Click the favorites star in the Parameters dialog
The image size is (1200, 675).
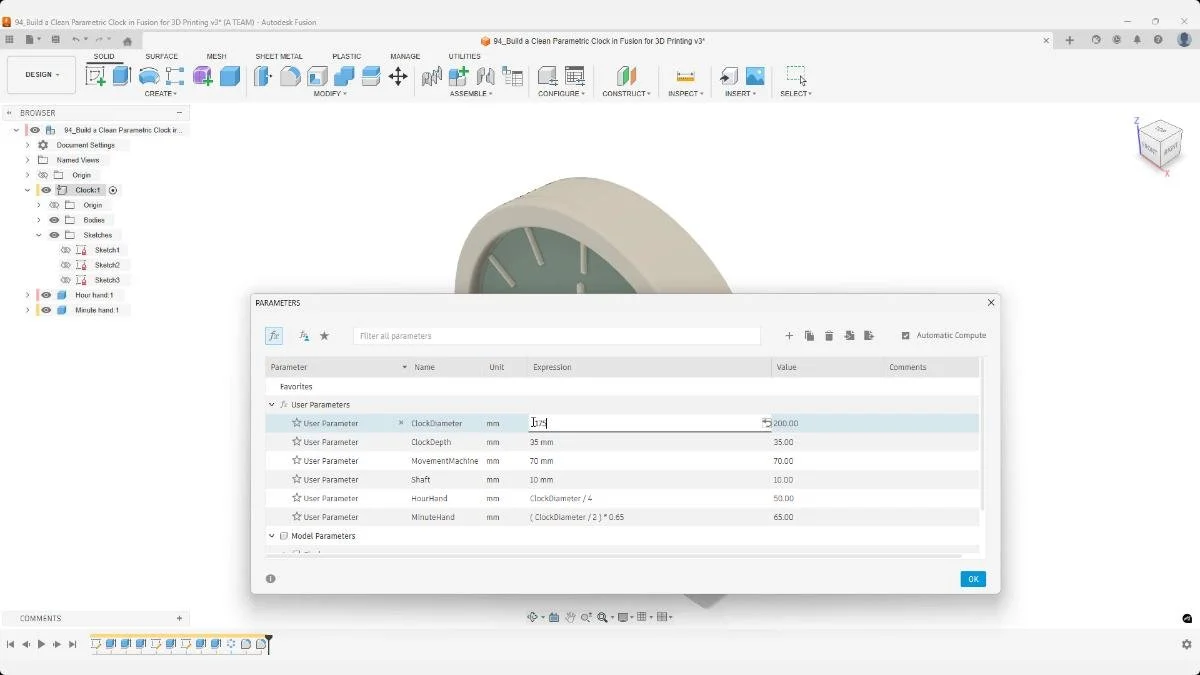point(322,336)
